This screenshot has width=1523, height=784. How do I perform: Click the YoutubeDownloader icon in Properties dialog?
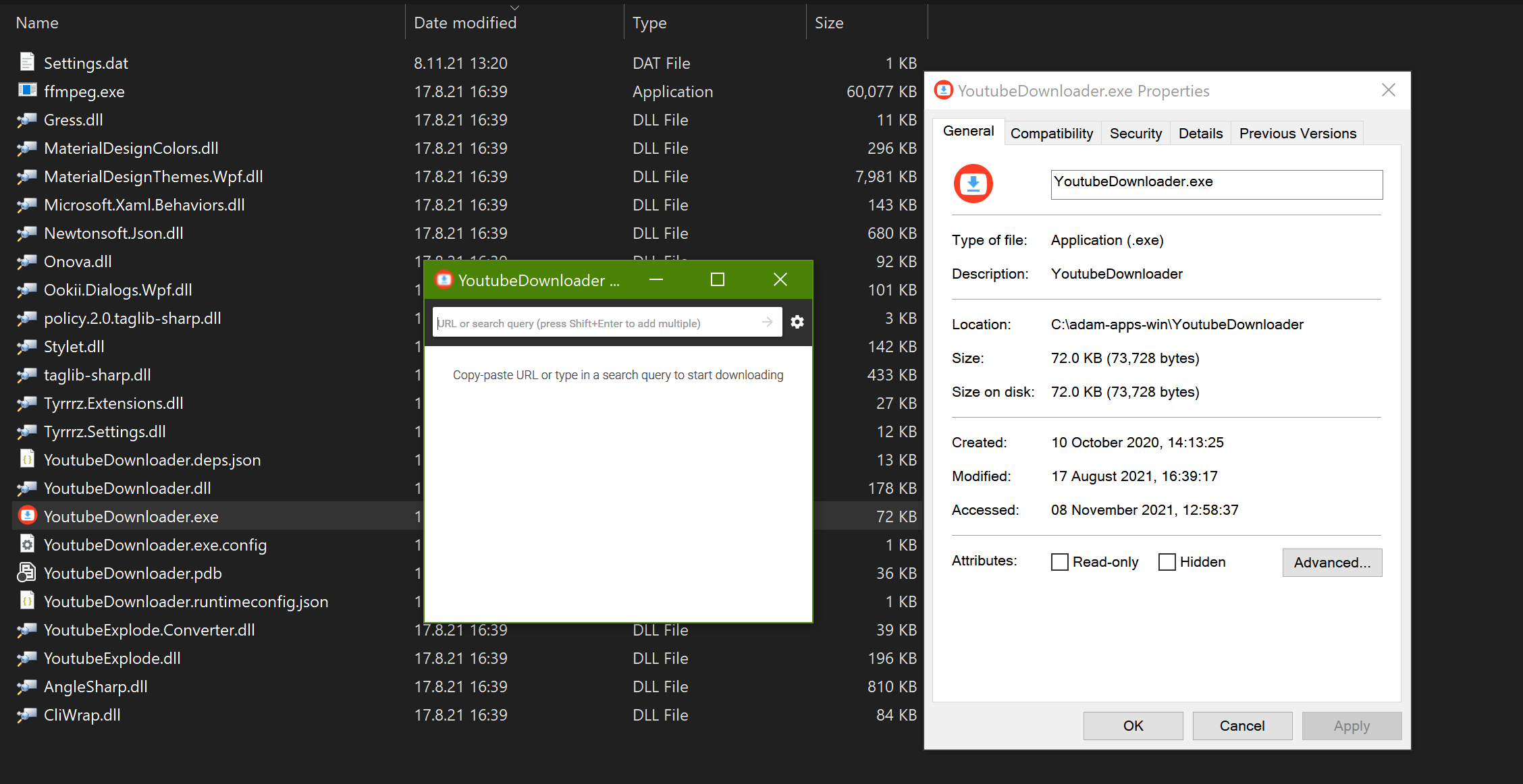tap(973, 184)
